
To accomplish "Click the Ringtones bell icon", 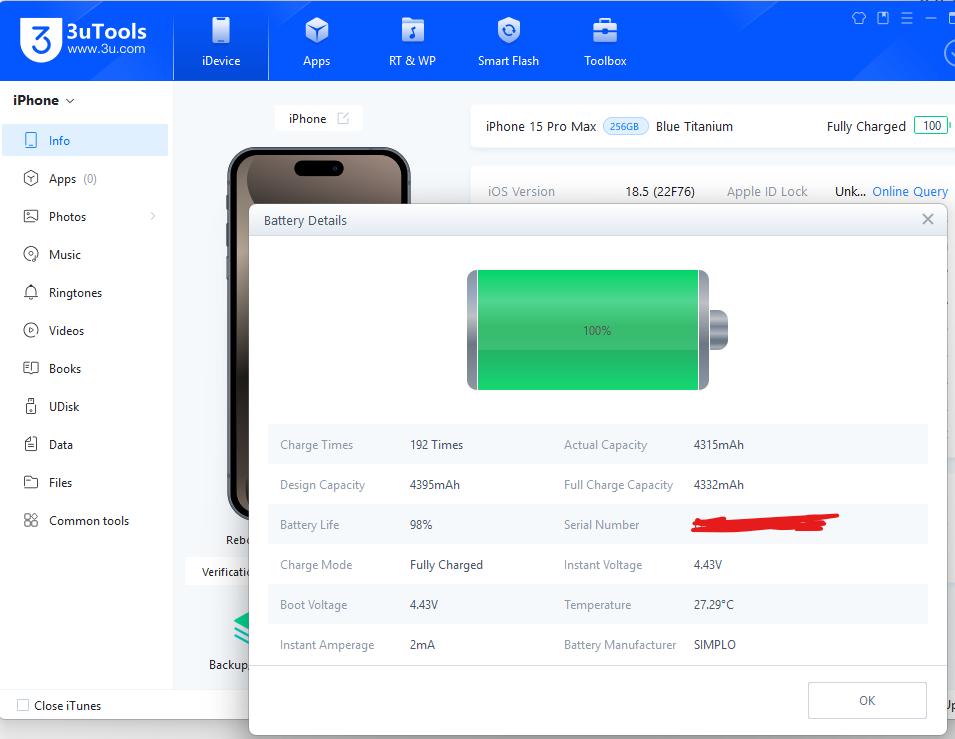I will point(30,292).
